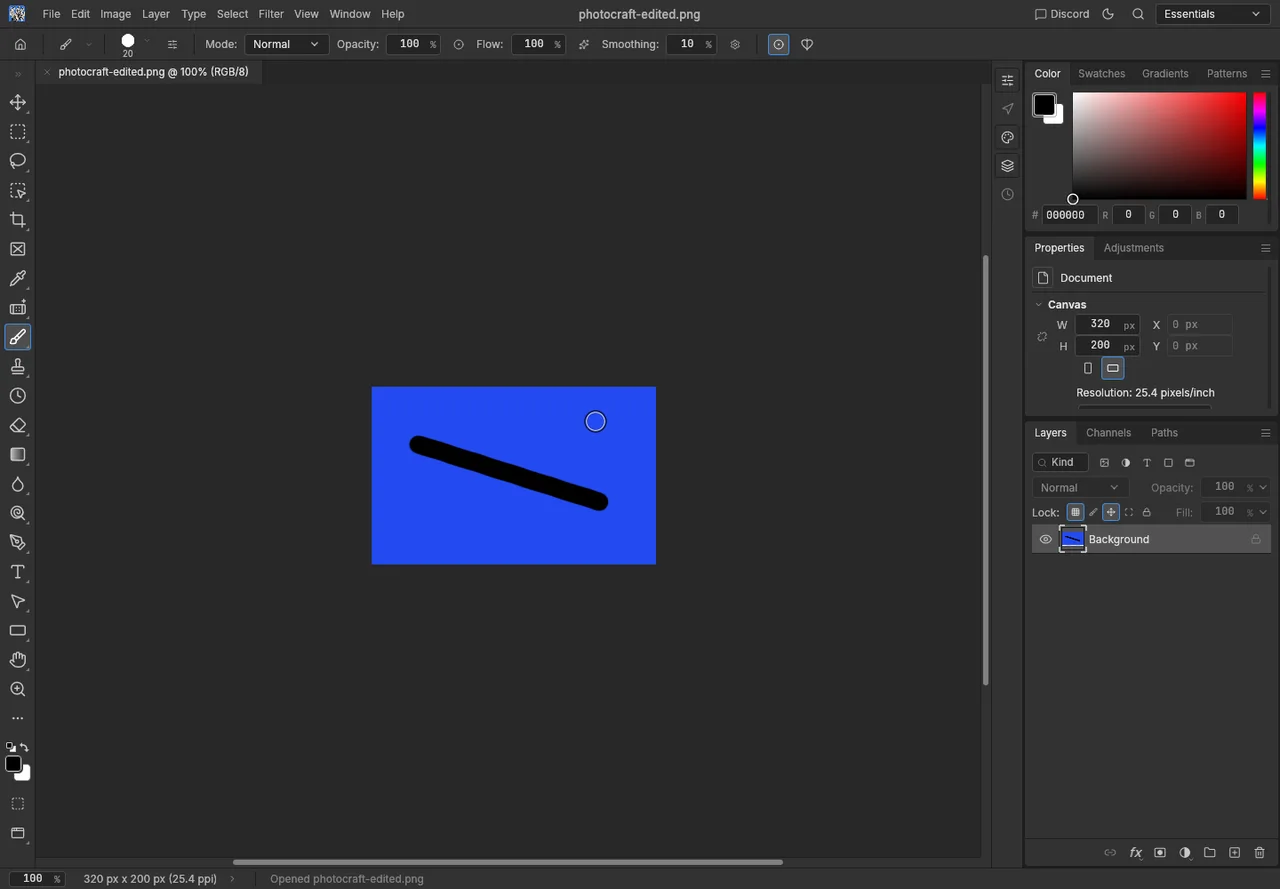
Task: Open the Filter menu
Action: (271, 14)
